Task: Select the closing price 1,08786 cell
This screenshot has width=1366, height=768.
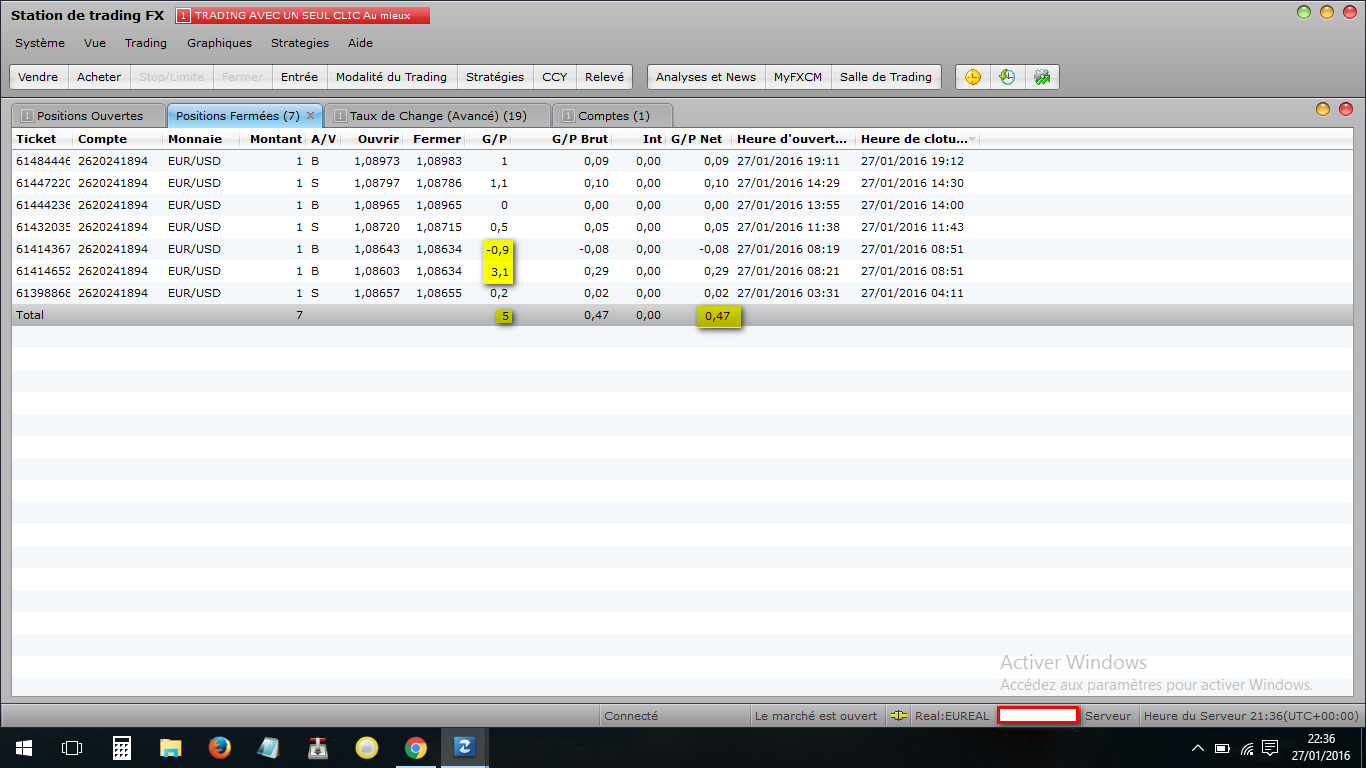Action: click(x=439, y=183)
